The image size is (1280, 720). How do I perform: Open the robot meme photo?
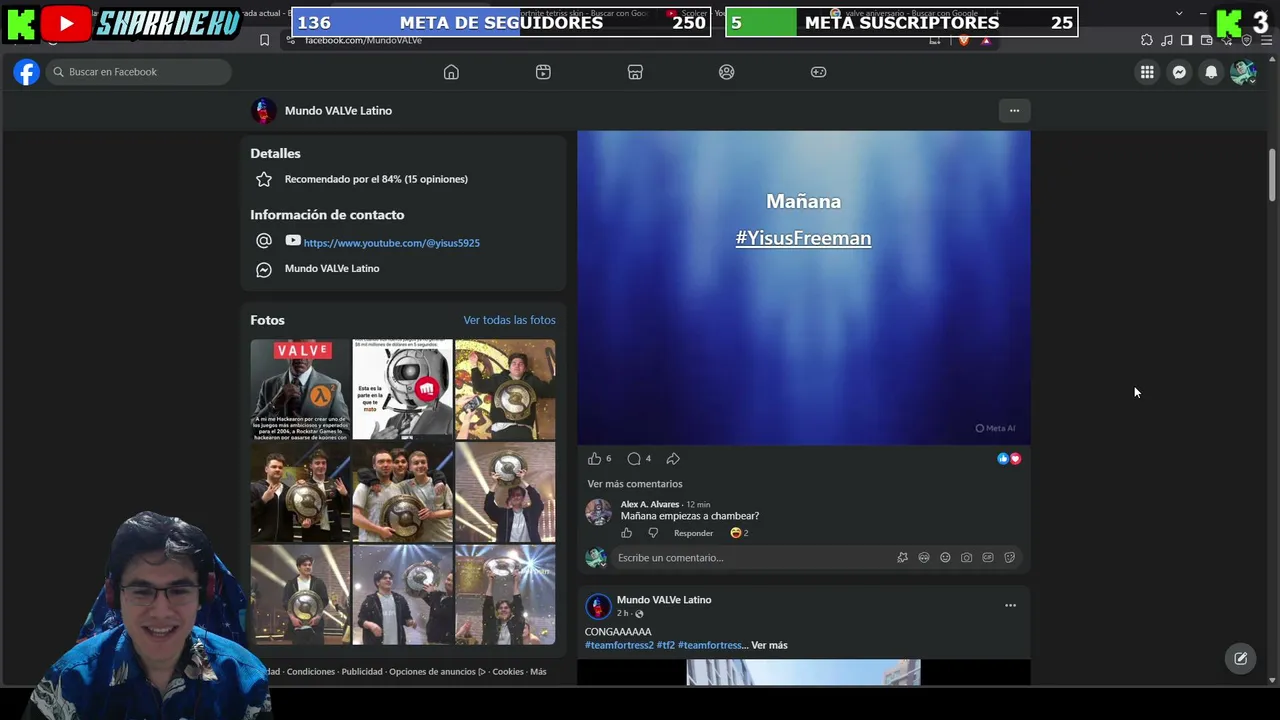point(402,390)
